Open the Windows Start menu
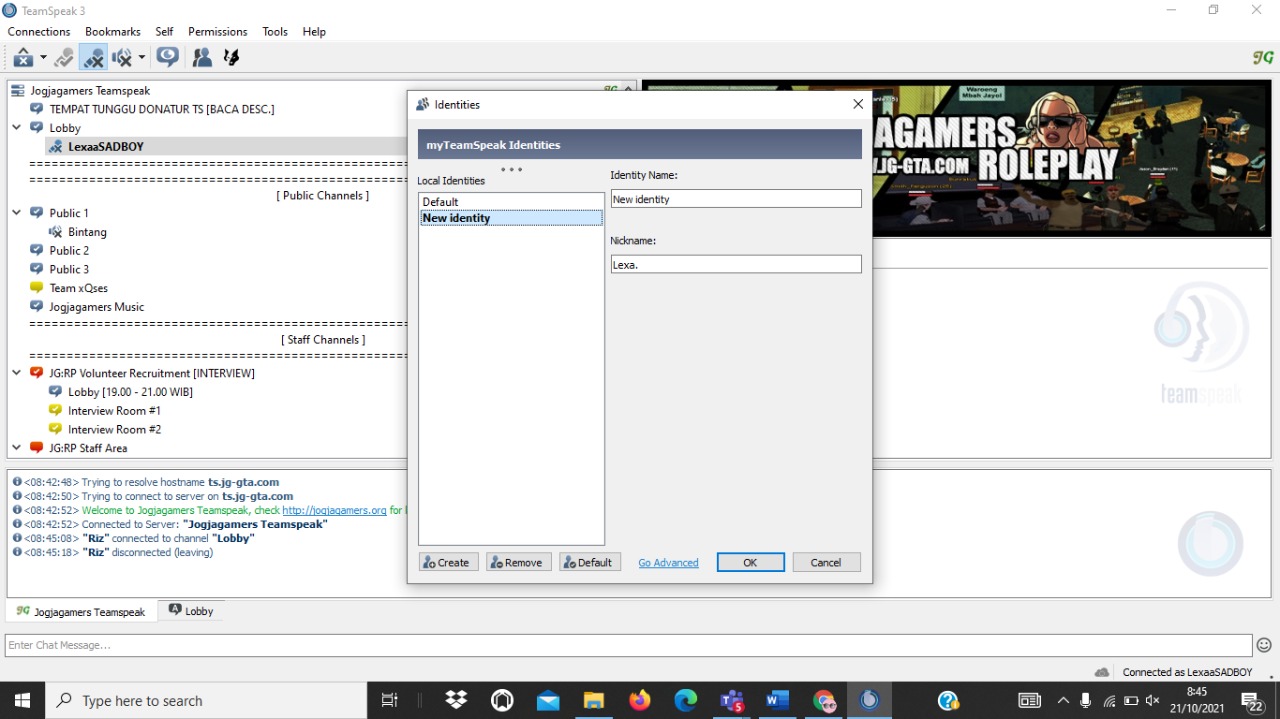 click(22, 700)
